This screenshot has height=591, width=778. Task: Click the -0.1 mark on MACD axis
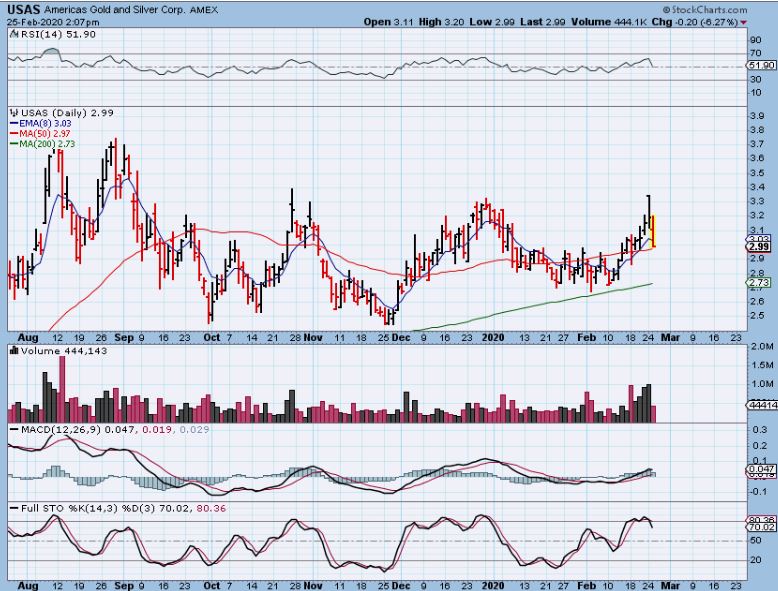pos(759,491)
